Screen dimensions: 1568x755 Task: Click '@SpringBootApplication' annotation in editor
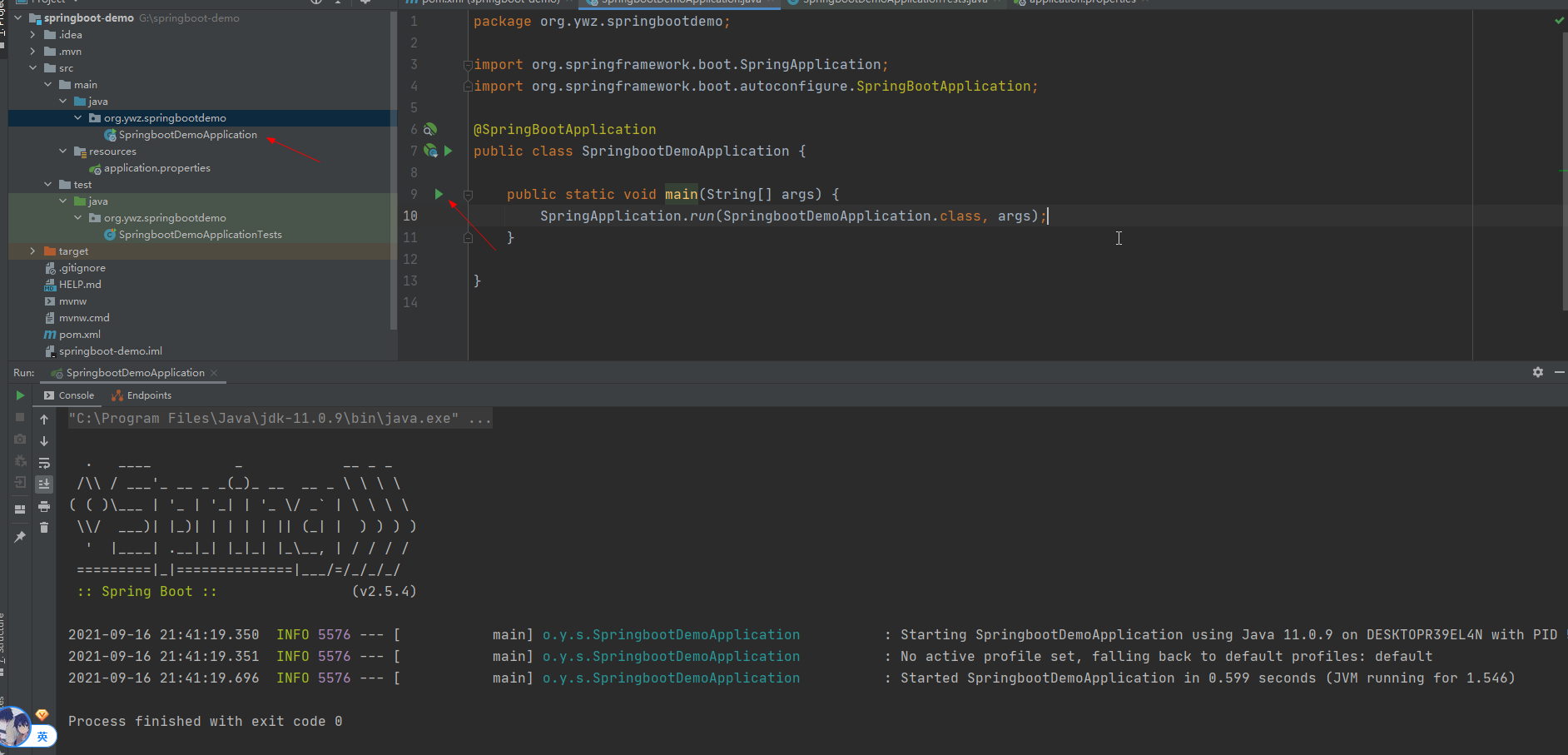coord(564,129)
